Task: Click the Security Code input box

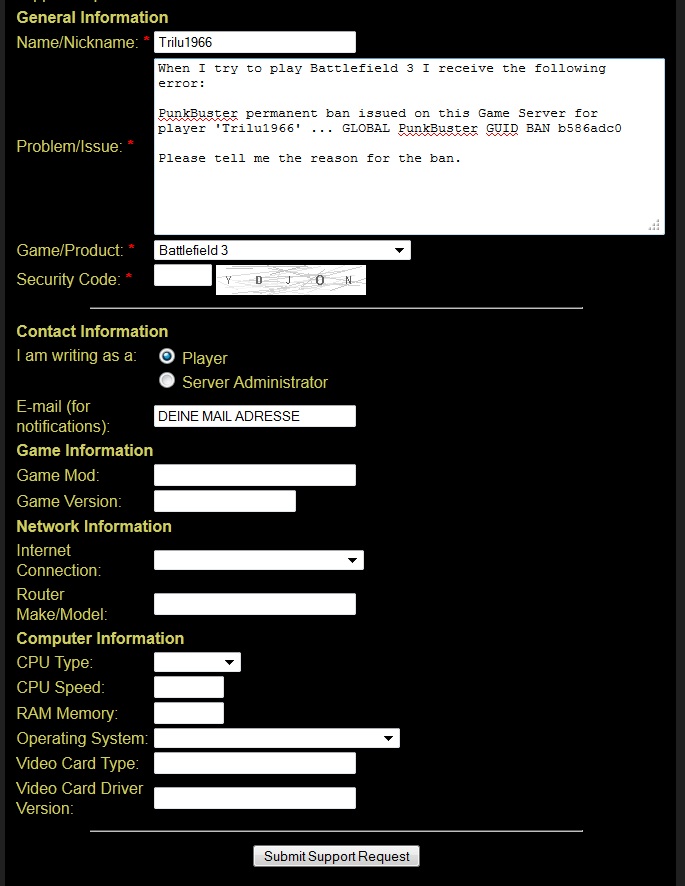Action: pos(183,276)
